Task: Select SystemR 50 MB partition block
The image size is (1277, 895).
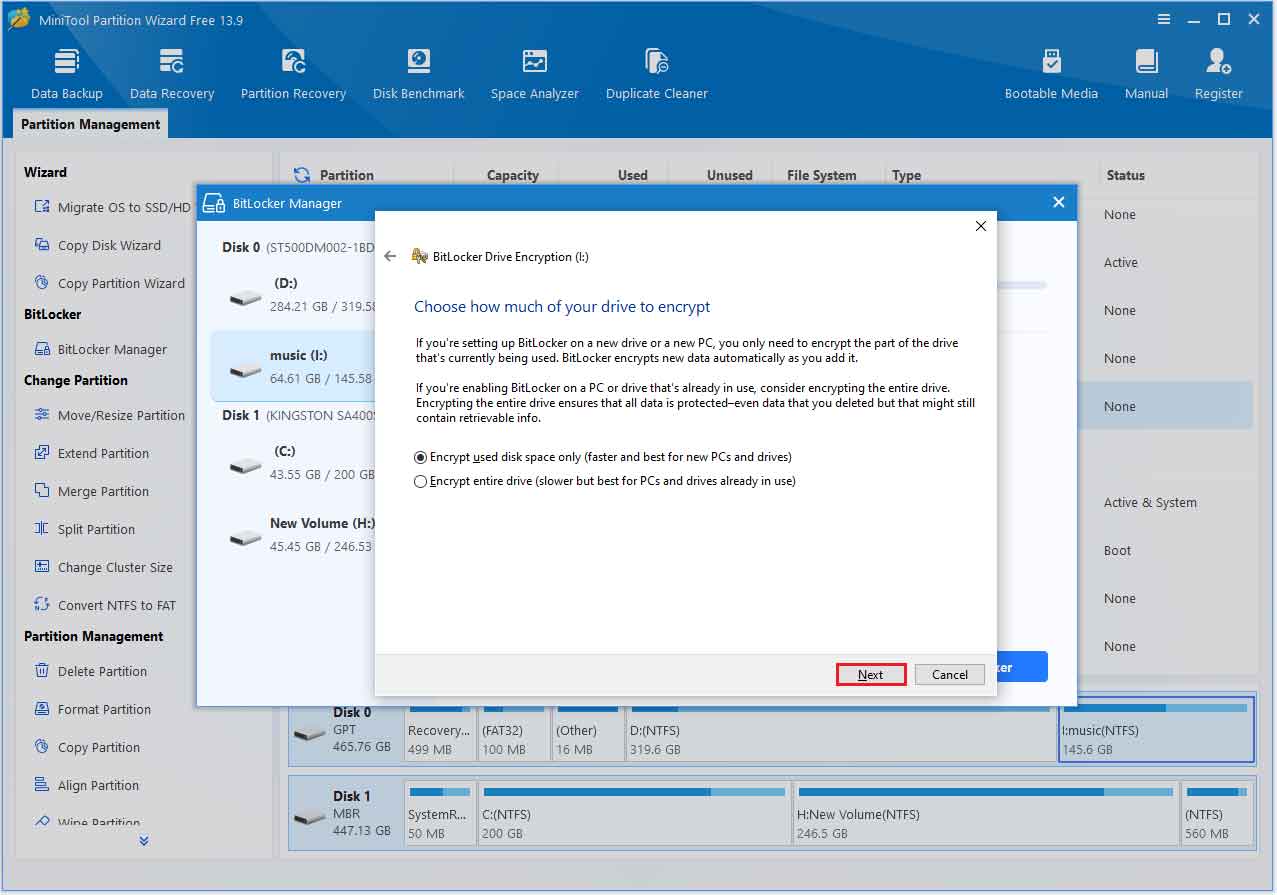Action: [x=440, y=814]
